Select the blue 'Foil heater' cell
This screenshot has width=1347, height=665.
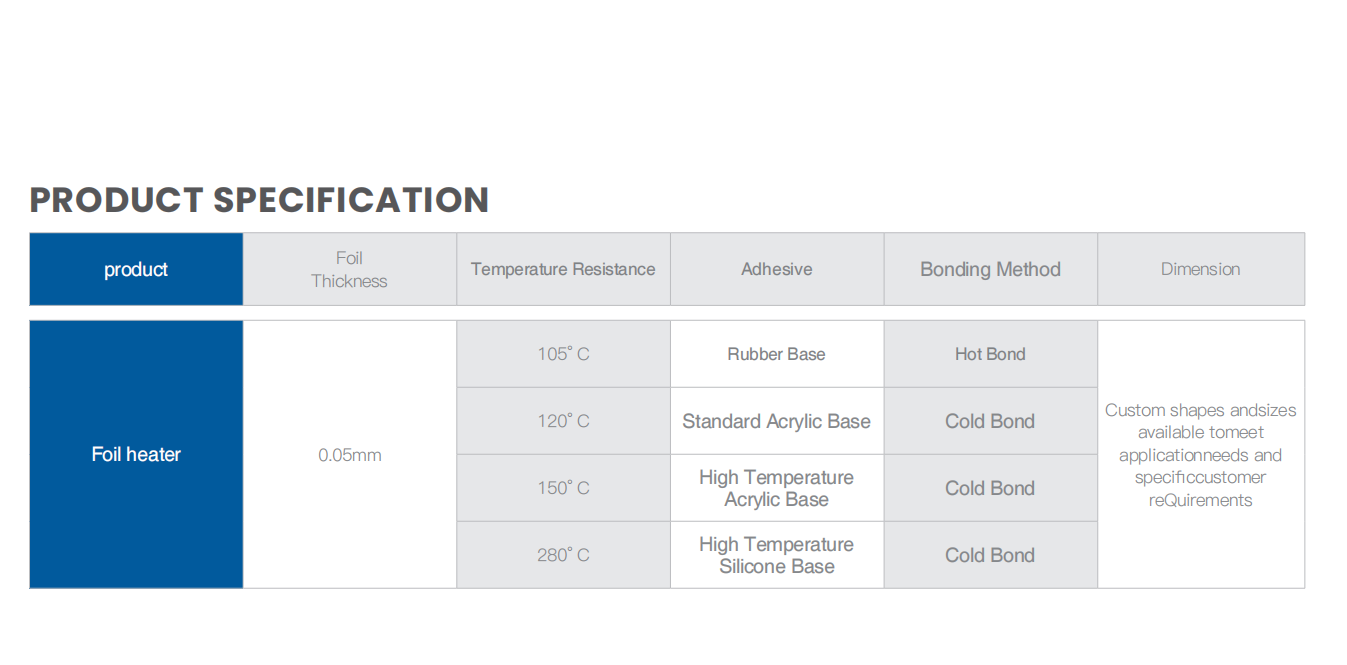[x=136, y=454]
